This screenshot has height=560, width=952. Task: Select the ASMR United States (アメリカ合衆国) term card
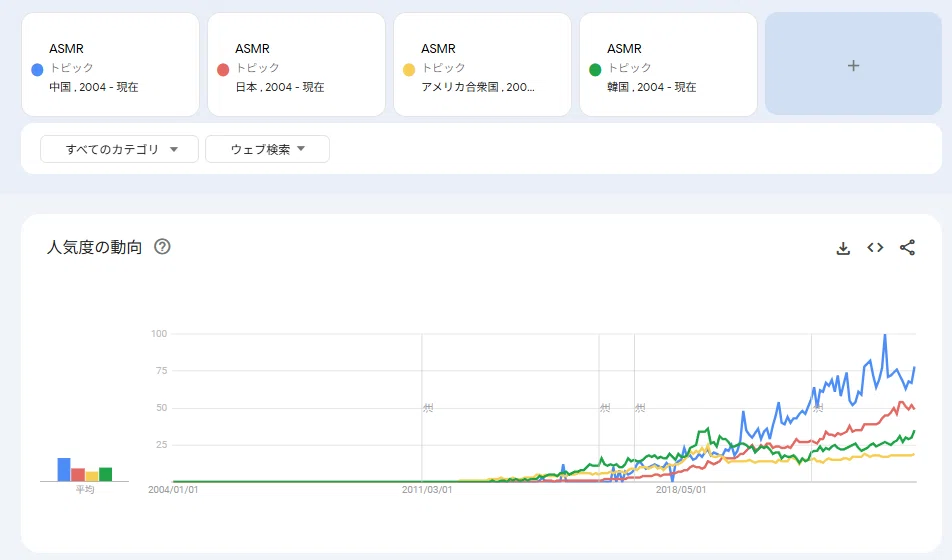coord(482,64)
